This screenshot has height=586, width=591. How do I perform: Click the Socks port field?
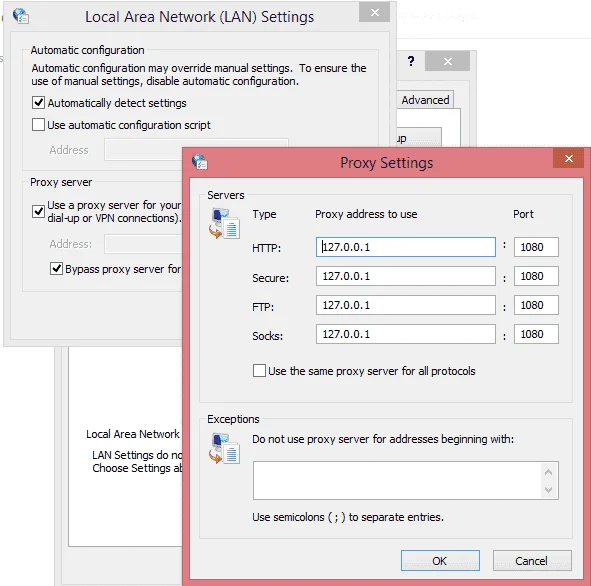536,334
